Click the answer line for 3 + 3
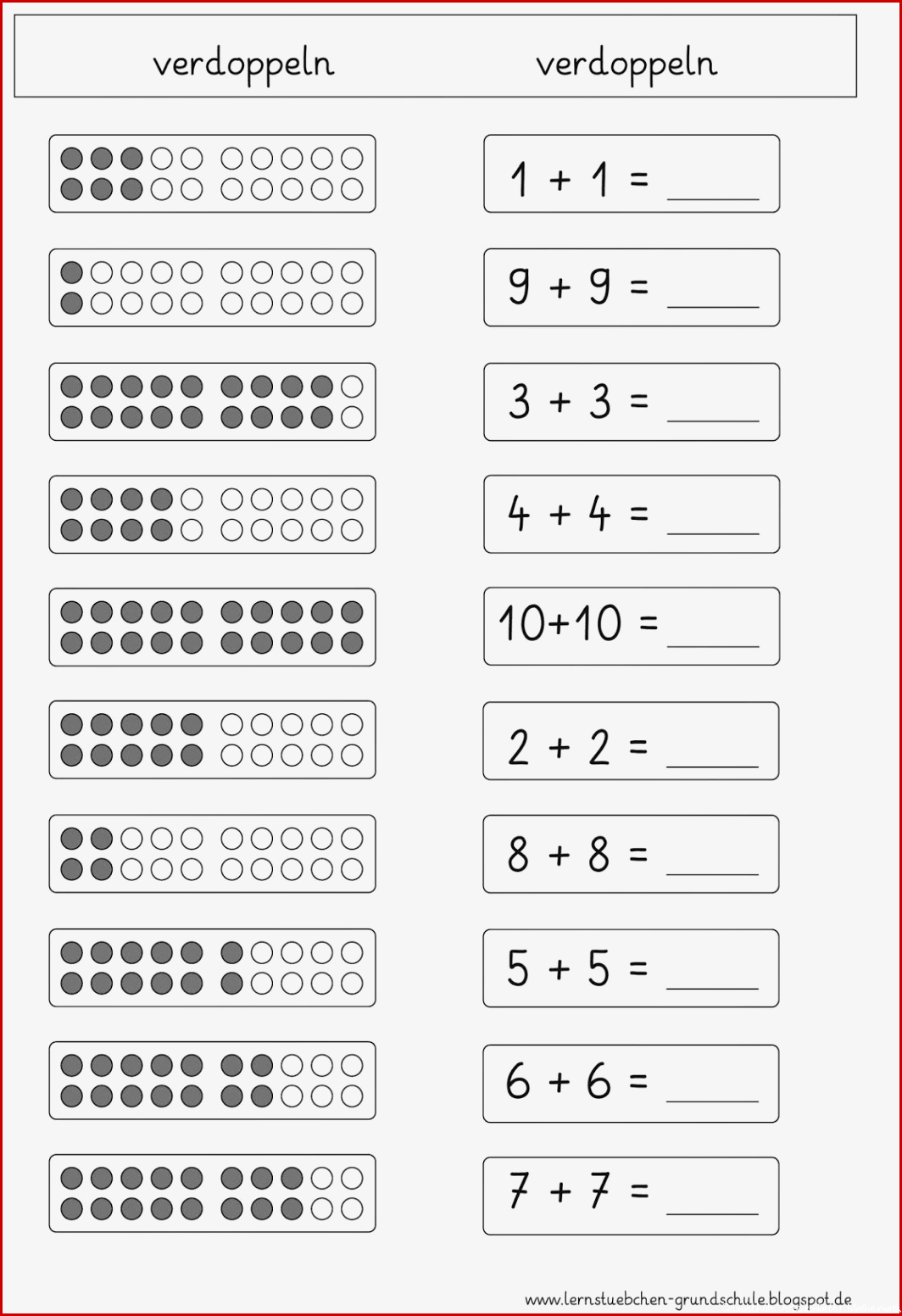 [x=713, y=420]
